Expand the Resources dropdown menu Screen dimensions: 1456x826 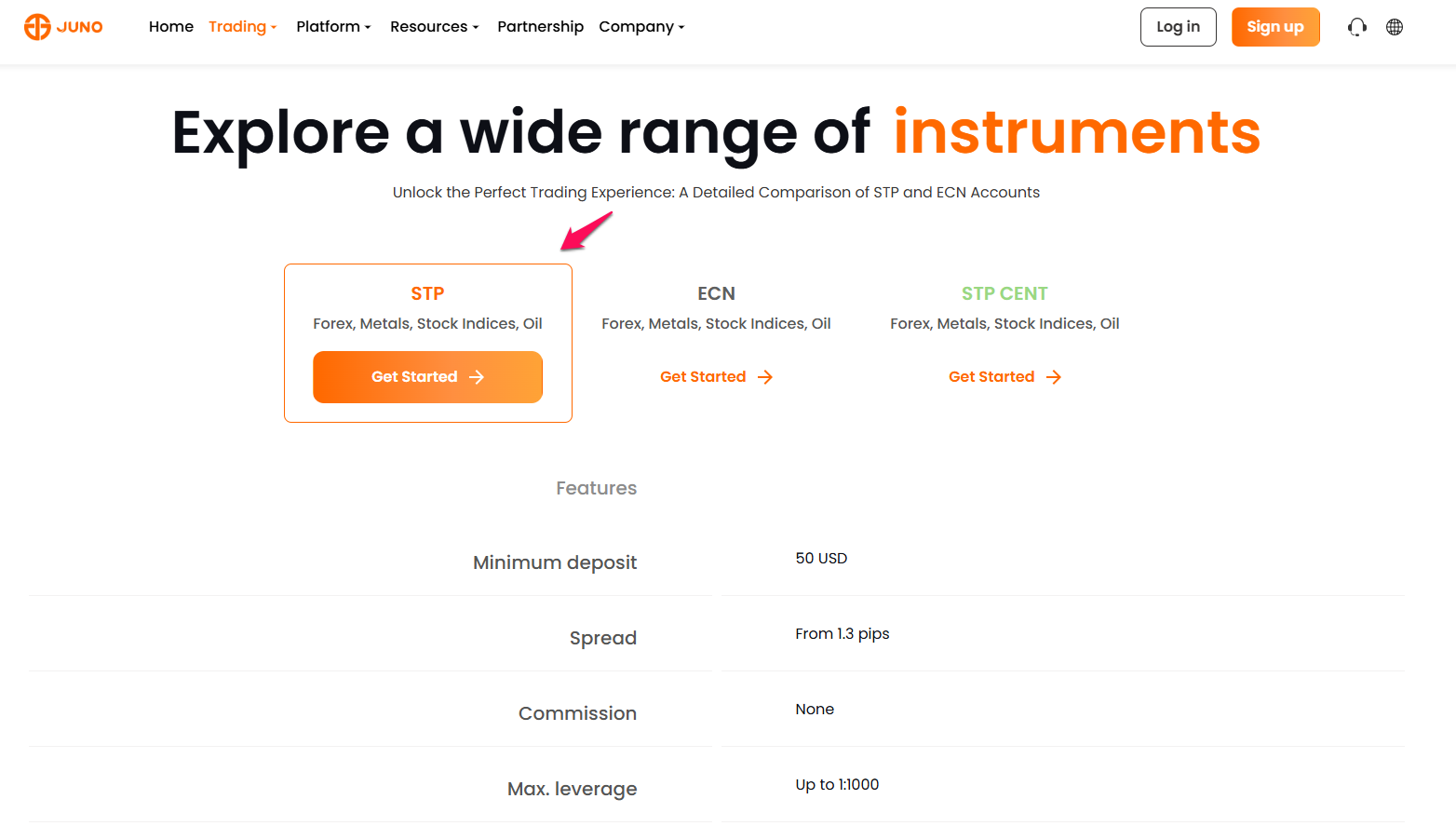pyautogui.click(x=435, y=27)
